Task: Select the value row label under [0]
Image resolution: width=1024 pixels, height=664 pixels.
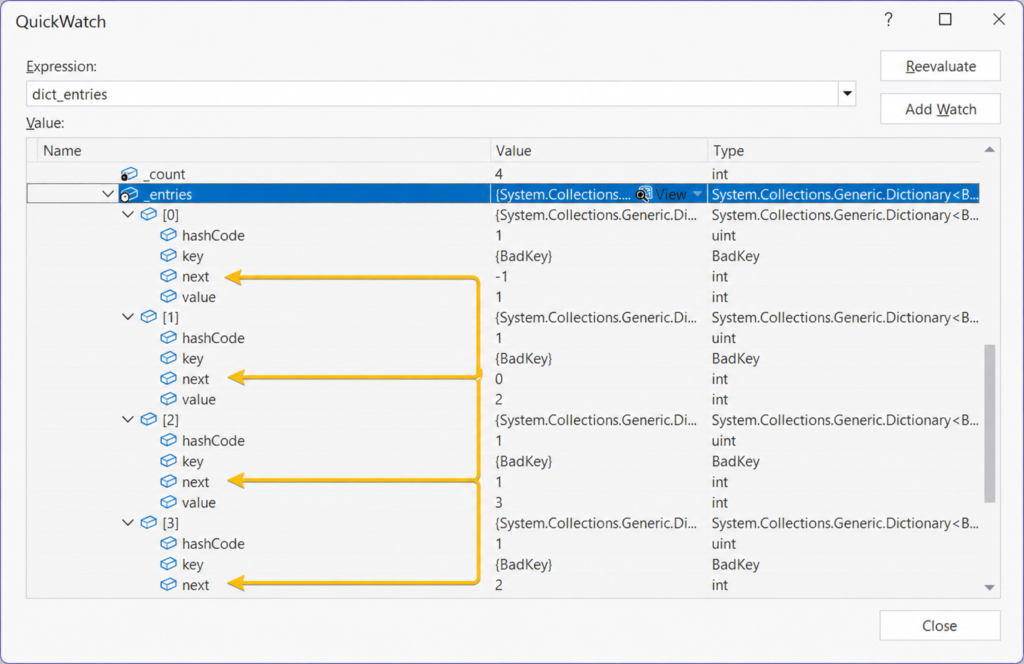Action: coord(199,296)
